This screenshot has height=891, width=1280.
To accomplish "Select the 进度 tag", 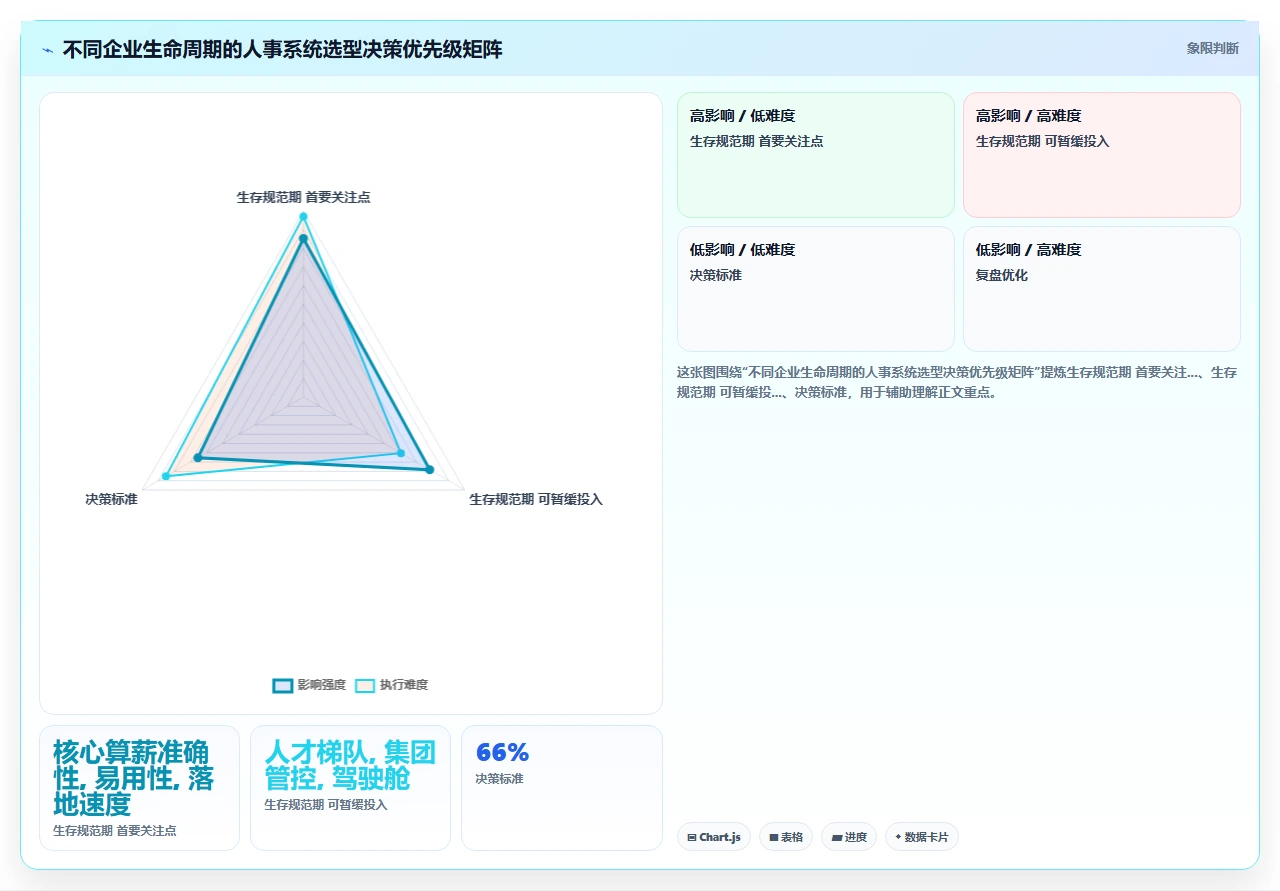I will 849,837.
